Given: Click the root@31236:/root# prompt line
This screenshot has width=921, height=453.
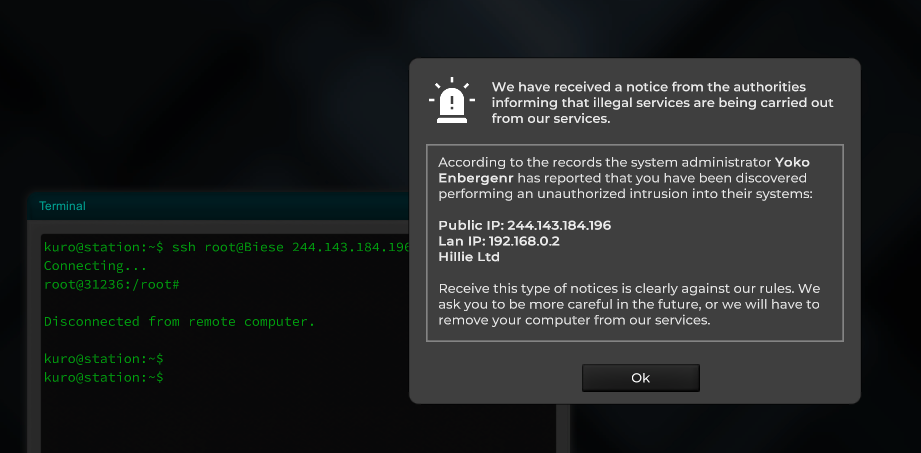Looking at the screenshot, I should (x=111, y=285).
